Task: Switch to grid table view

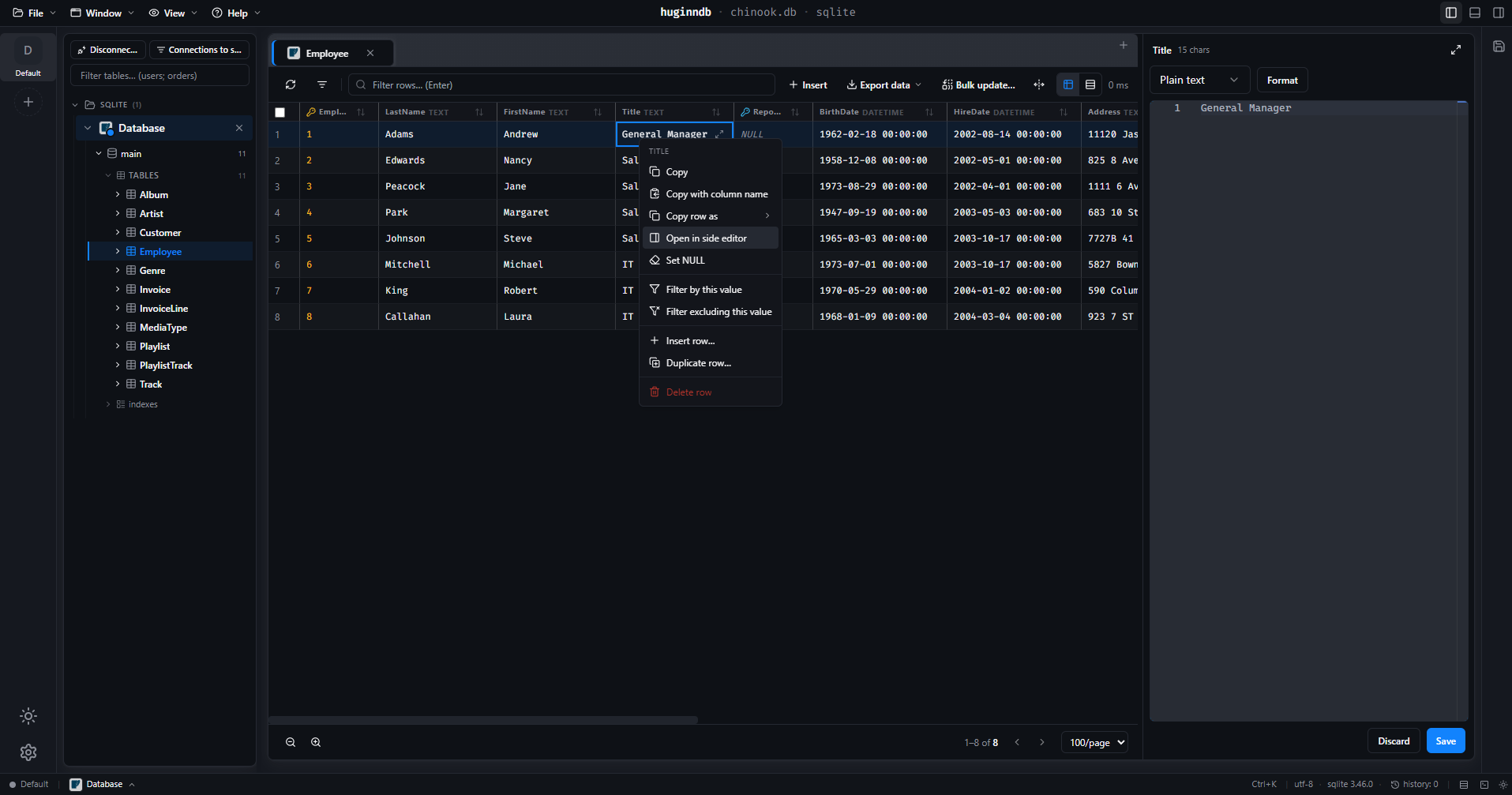Action: [1068, 84]
